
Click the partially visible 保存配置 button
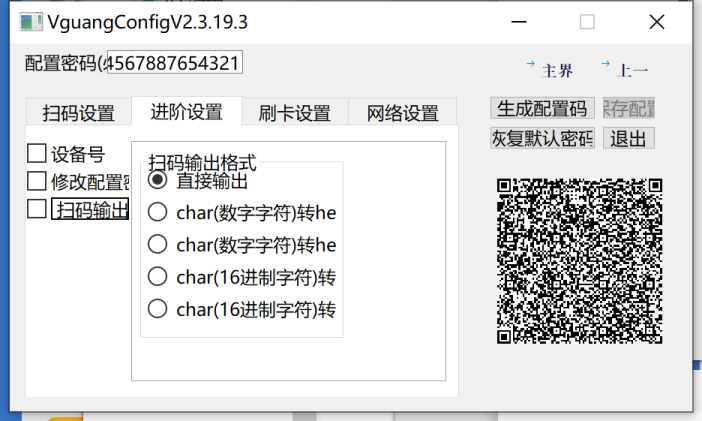629,108
